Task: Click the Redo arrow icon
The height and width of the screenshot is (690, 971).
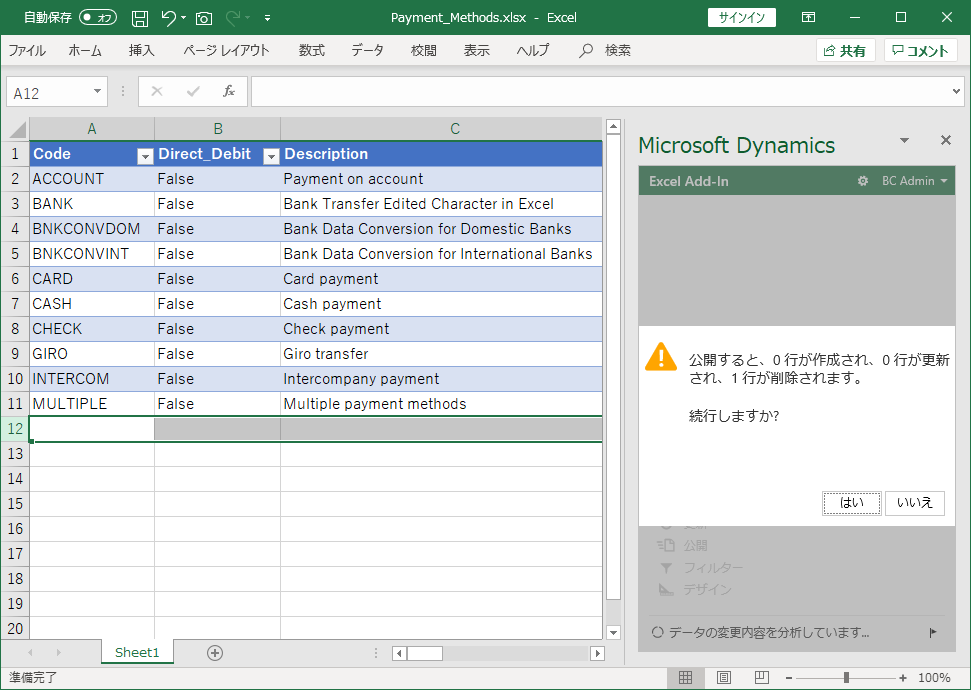Action: pyautogui.click(x=233, y=18)
